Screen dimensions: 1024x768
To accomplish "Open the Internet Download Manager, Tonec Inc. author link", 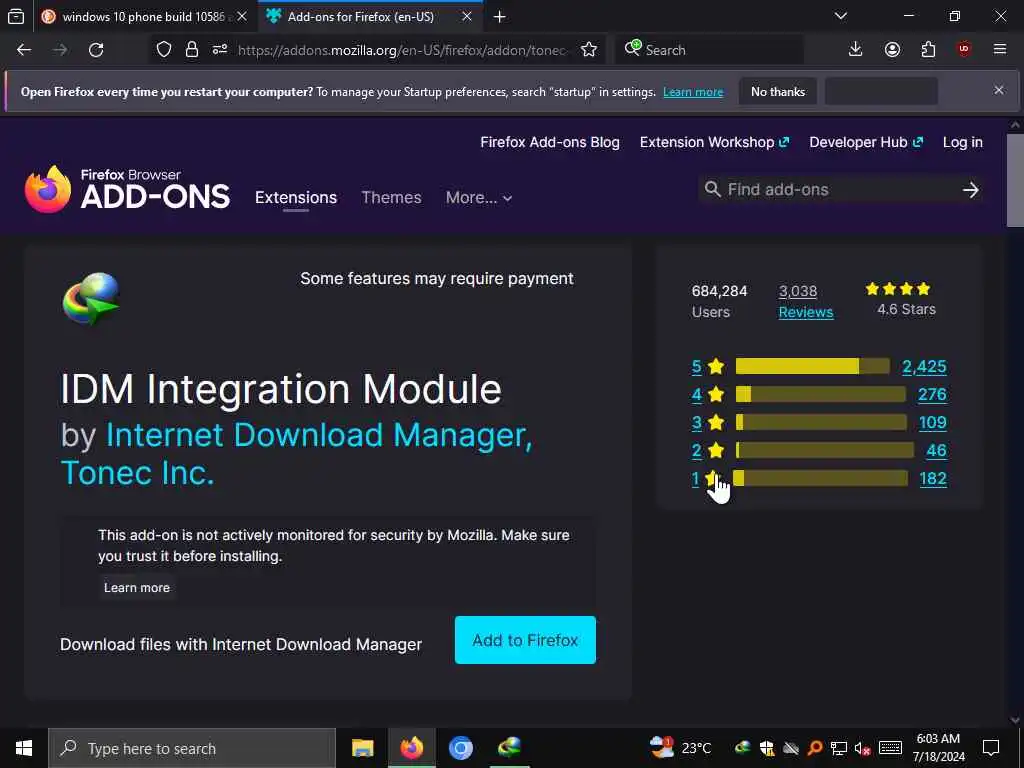I will [x=297, y=453].
